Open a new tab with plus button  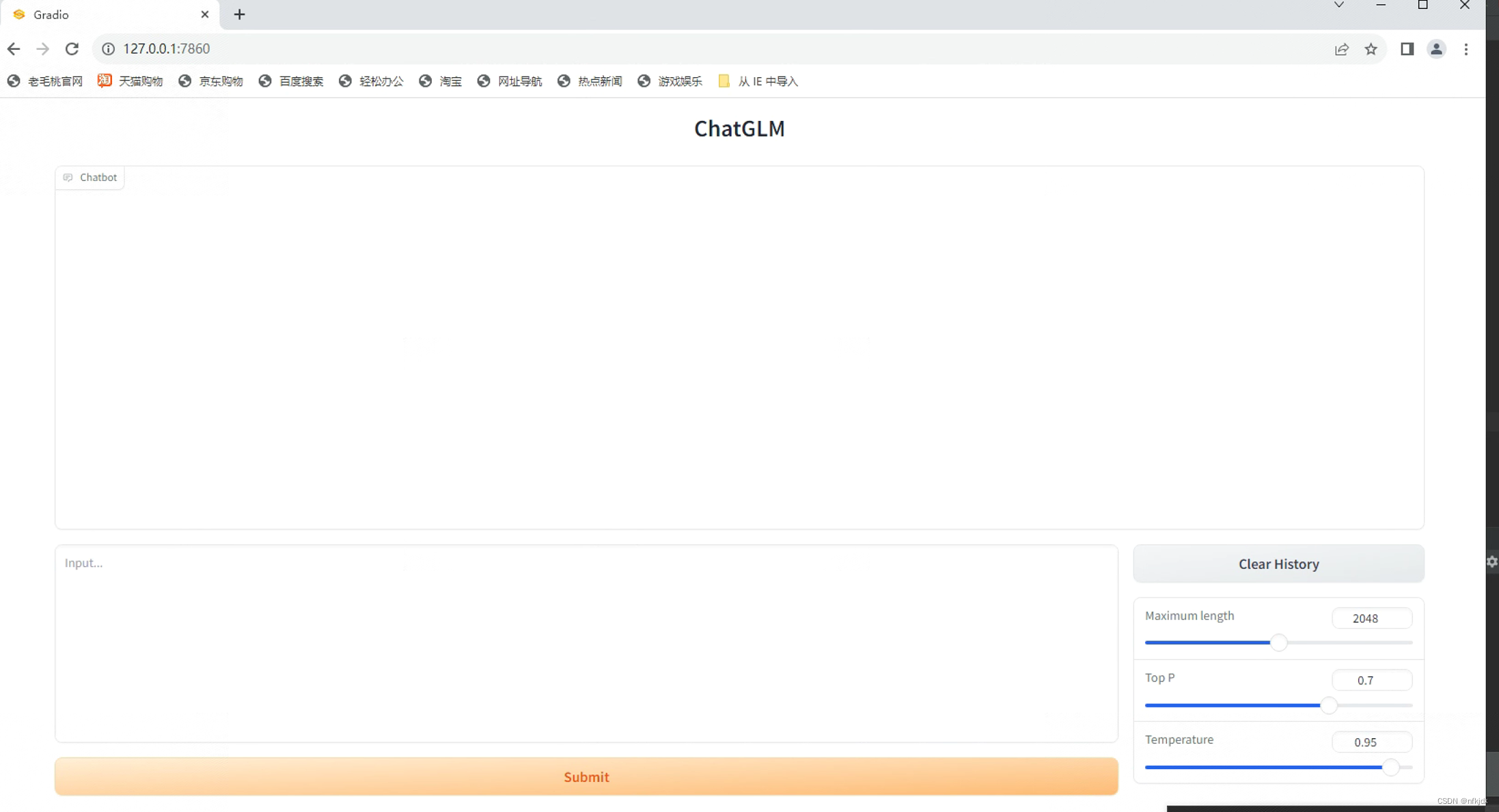(239, 14)
